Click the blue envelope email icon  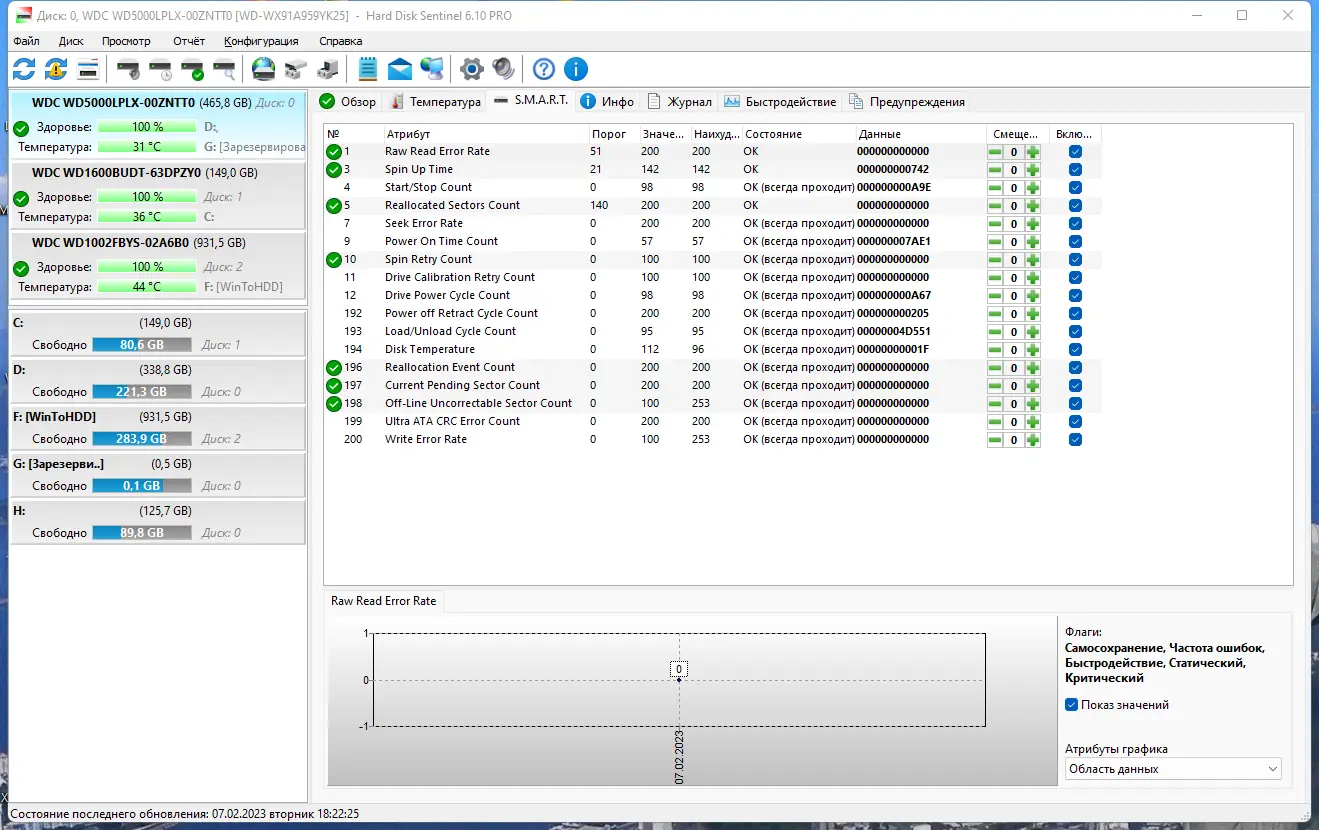(400, 69)
